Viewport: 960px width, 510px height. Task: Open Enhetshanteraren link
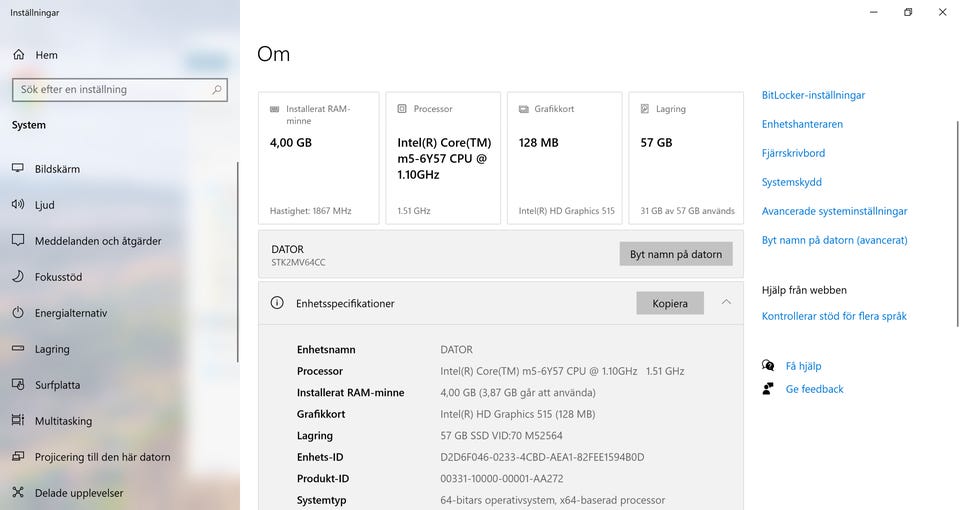click(802, 124)
